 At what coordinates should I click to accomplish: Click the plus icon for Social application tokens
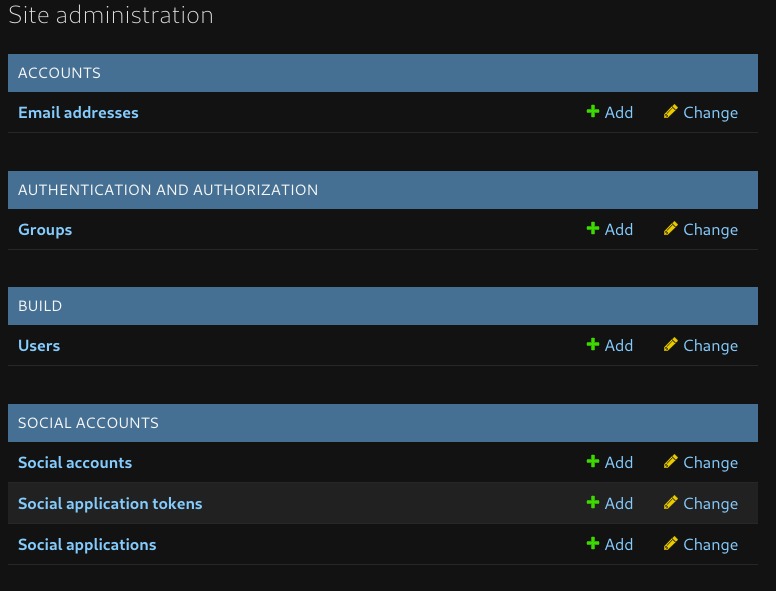tap(592, 502)
